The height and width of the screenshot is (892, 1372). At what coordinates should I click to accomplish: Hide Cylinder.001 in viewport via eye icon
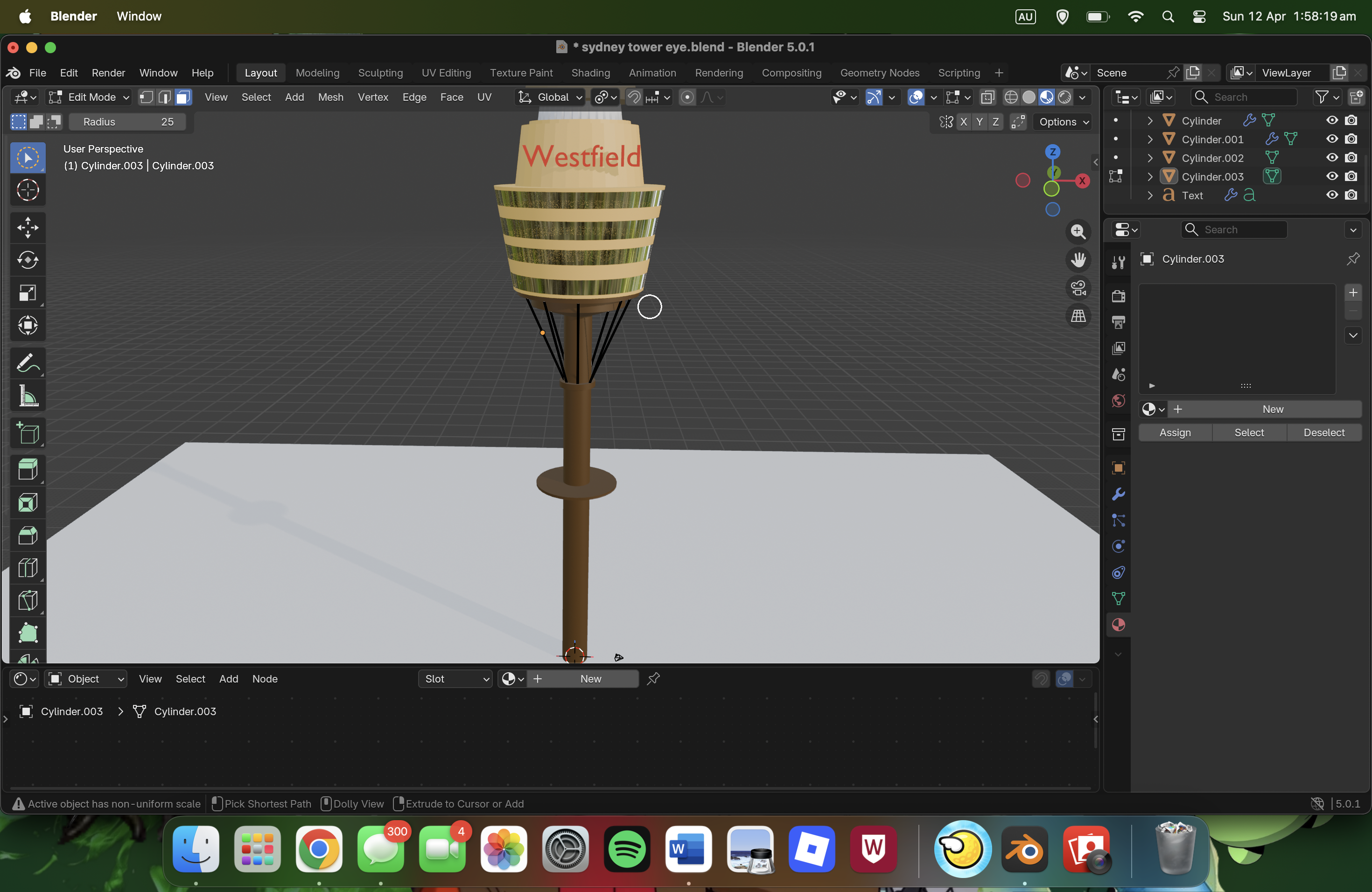[x=1332, y=139]
